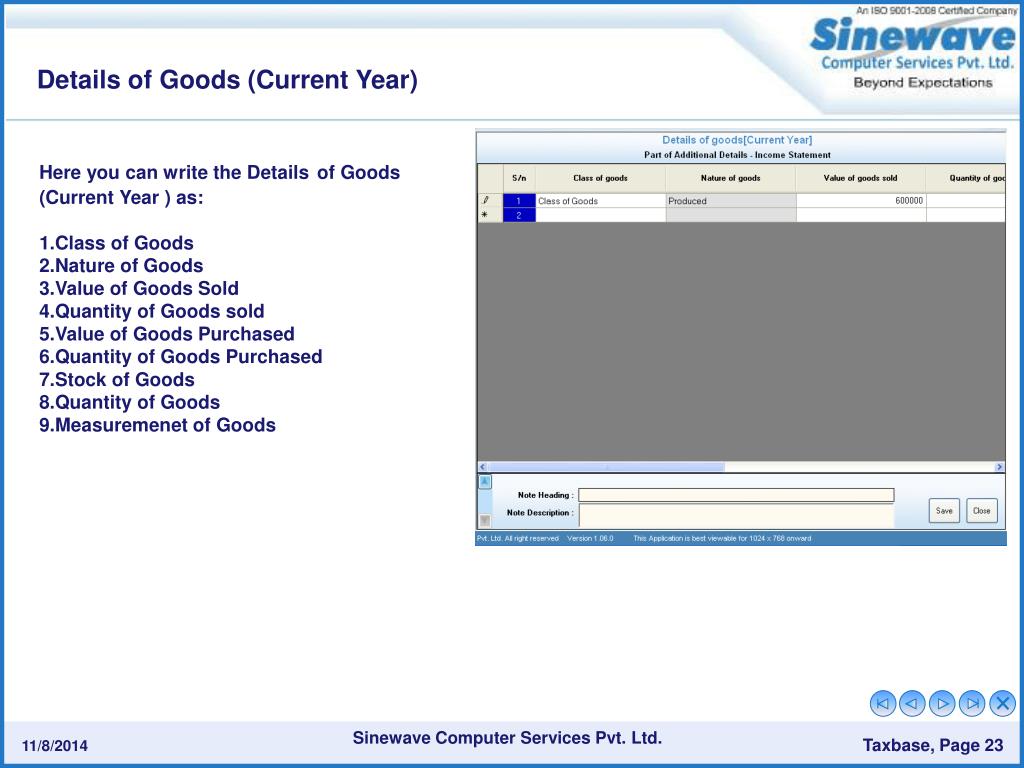
Task: Focus the Note Description text box
Action: 736,515
